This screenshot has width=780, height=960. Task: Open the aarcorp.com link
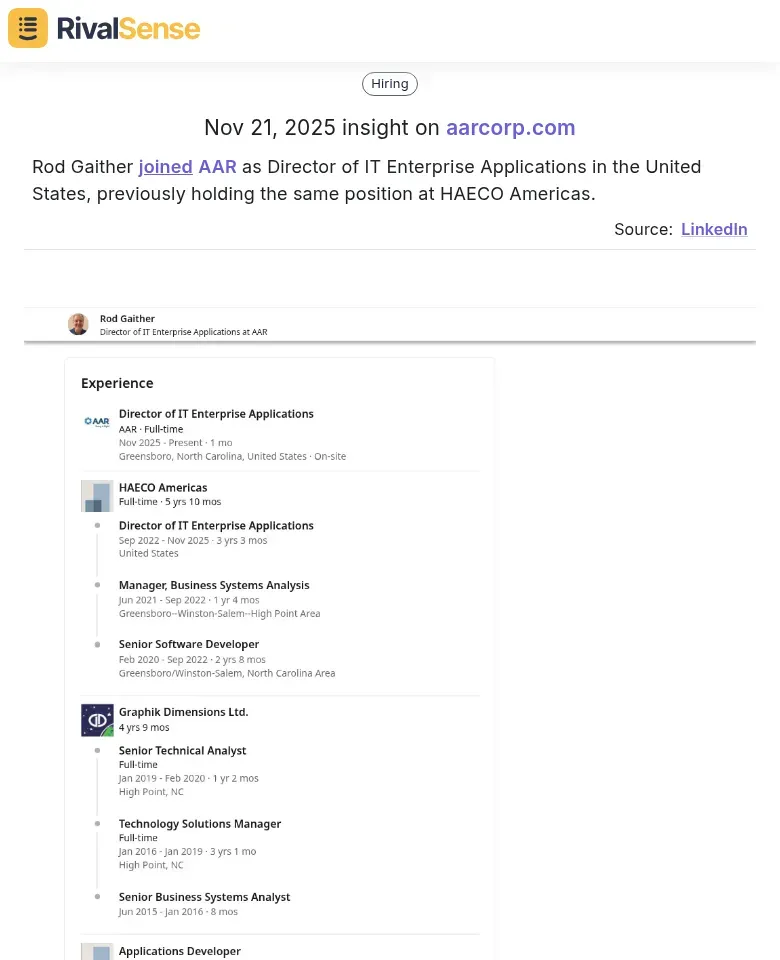click(511, 128)
